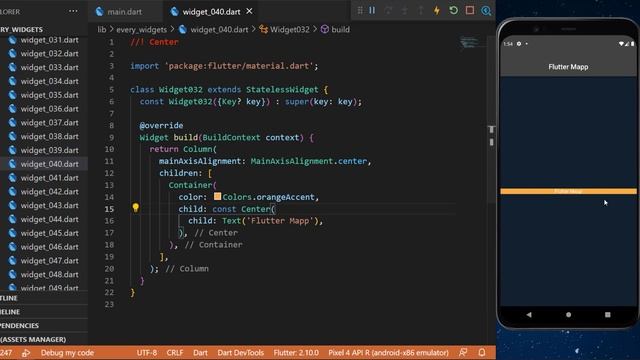Restart debugging with green restart icon
640x360 pixels.
point(453,11)
